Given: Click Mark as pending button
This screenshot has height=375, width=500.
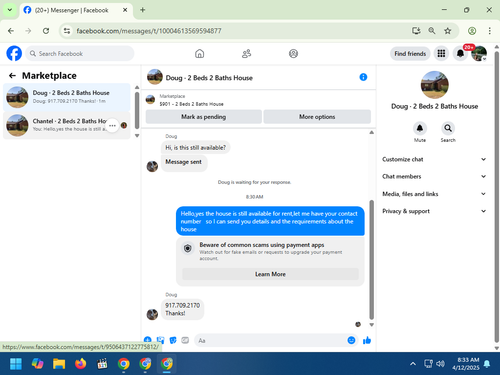Looking at the screenshot, I should pos(204,117).
